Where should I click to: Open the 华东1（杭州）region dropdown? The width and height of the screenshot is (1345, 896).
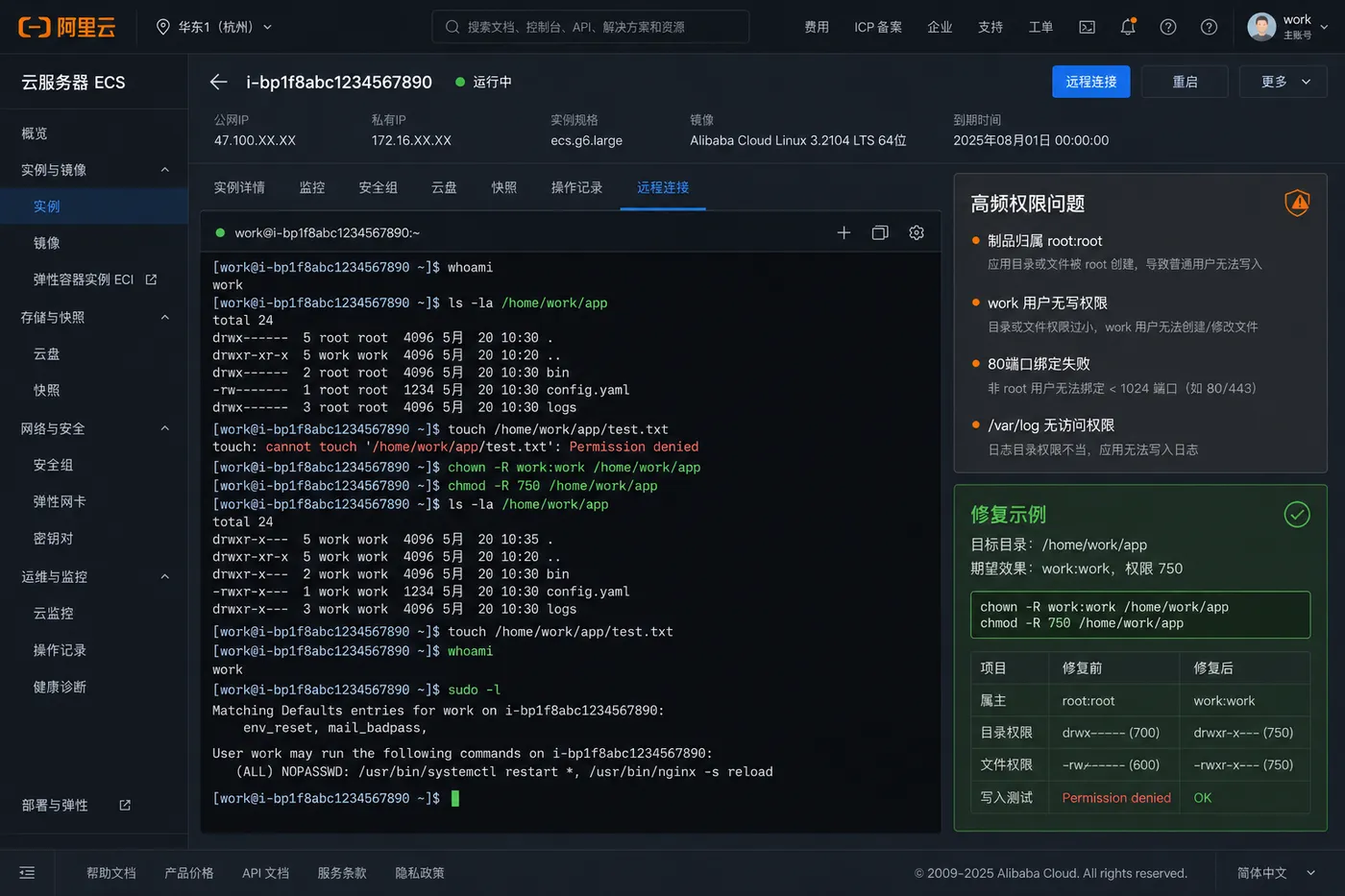click(x=214, y=27)
